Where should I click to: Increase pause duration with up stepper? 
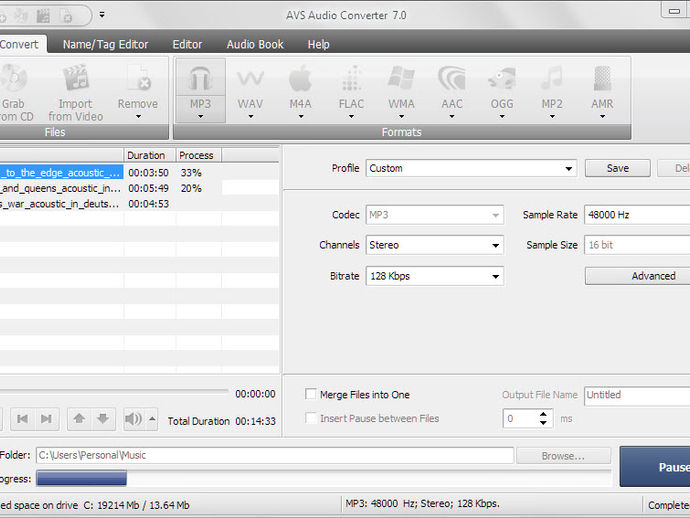point(543,414)
